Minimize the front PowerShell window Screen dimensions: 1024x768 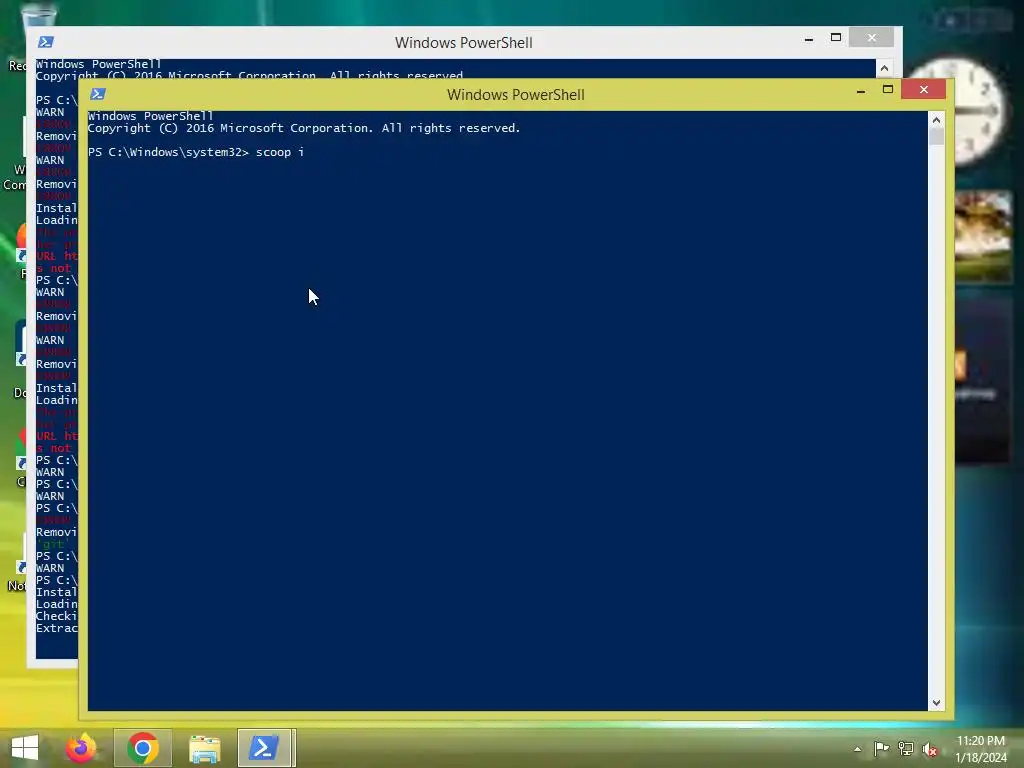pyautogui.click(x=861, y=91)
